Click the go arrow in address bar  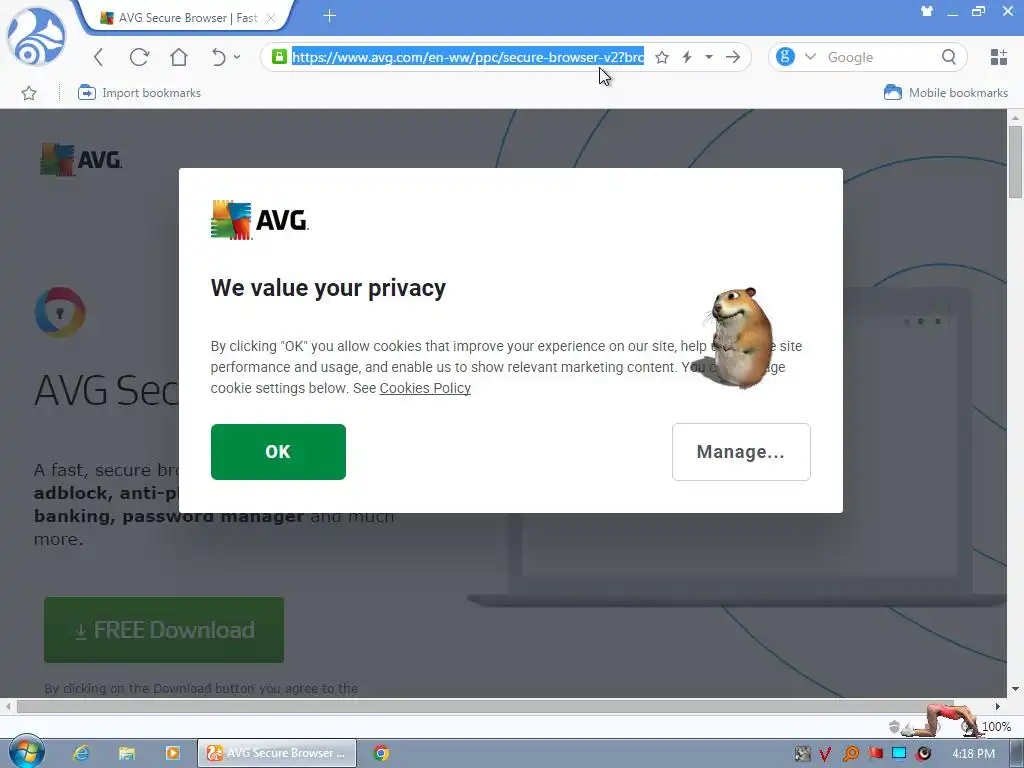point(733,57)
